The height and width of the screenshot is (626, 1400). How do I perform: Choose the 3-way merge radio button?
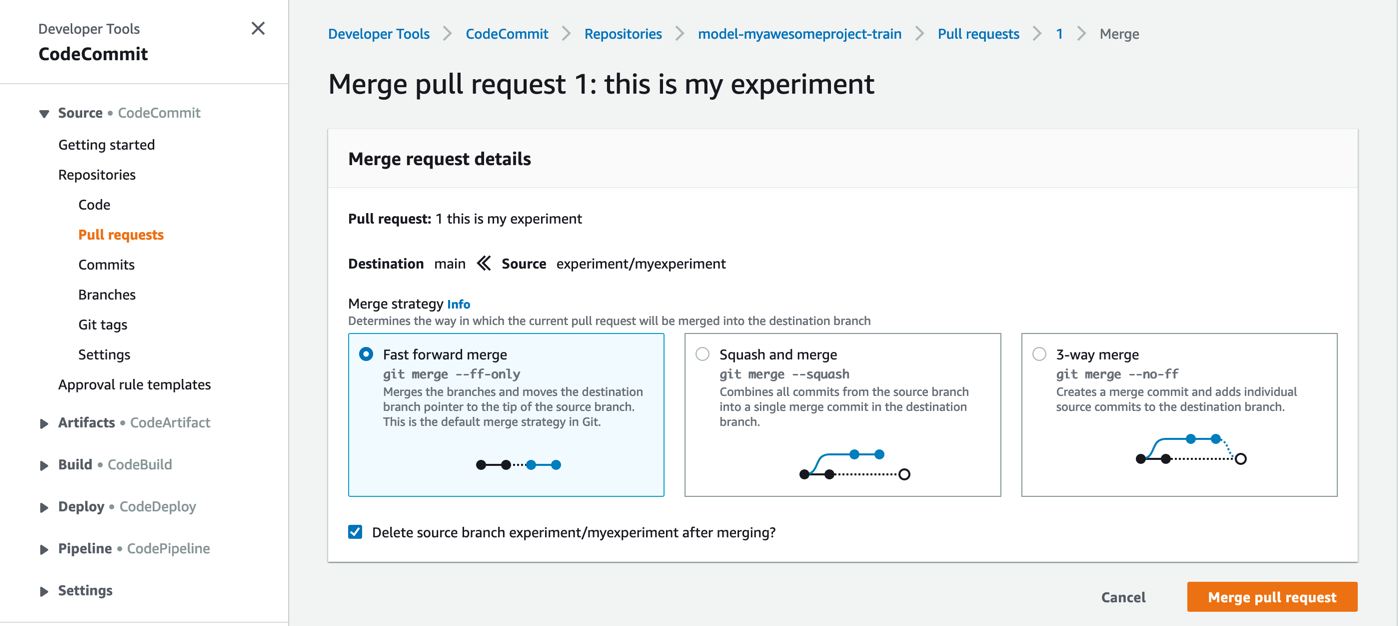pyautogui.click(x=1040, y=354)
